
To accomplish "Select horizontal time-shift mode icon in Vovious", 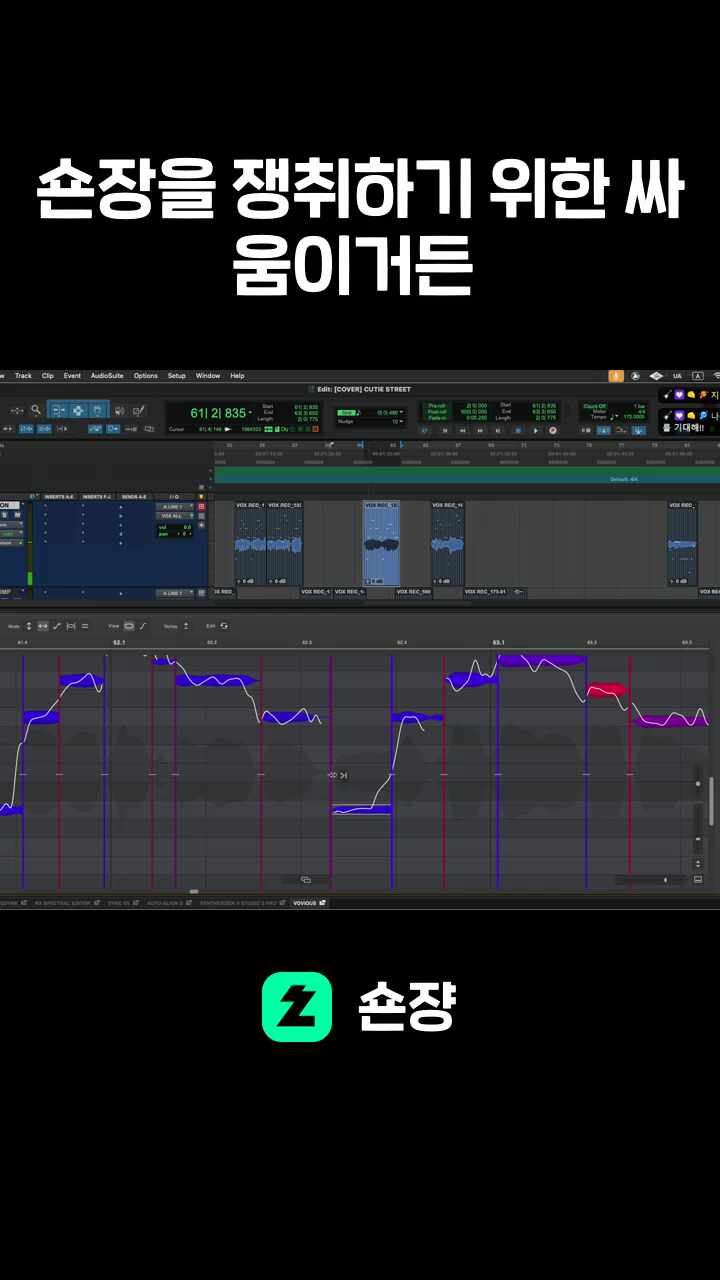I will [43, 626].
